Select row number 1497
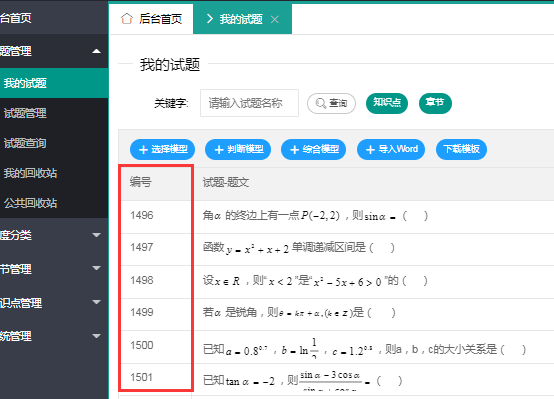This screenshot has height=399, width=554. (x=142, y=247)
